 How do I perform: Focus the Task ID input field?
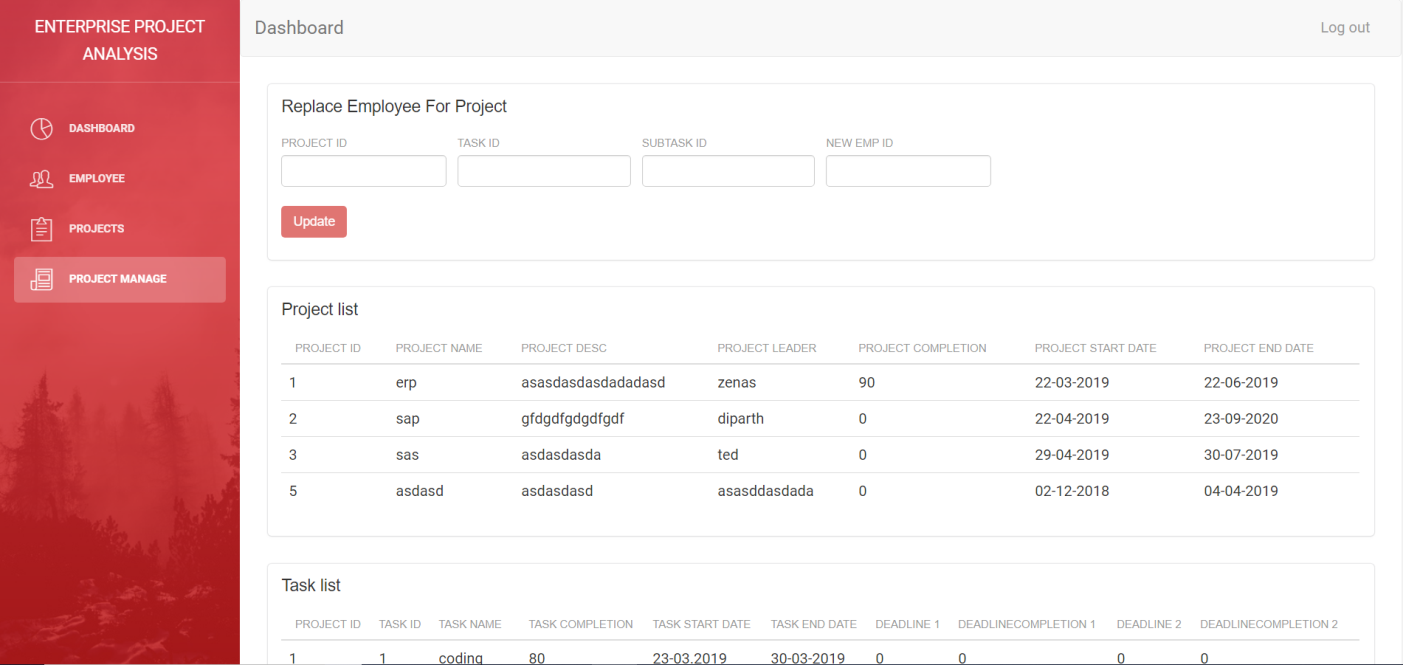[544, 171]
